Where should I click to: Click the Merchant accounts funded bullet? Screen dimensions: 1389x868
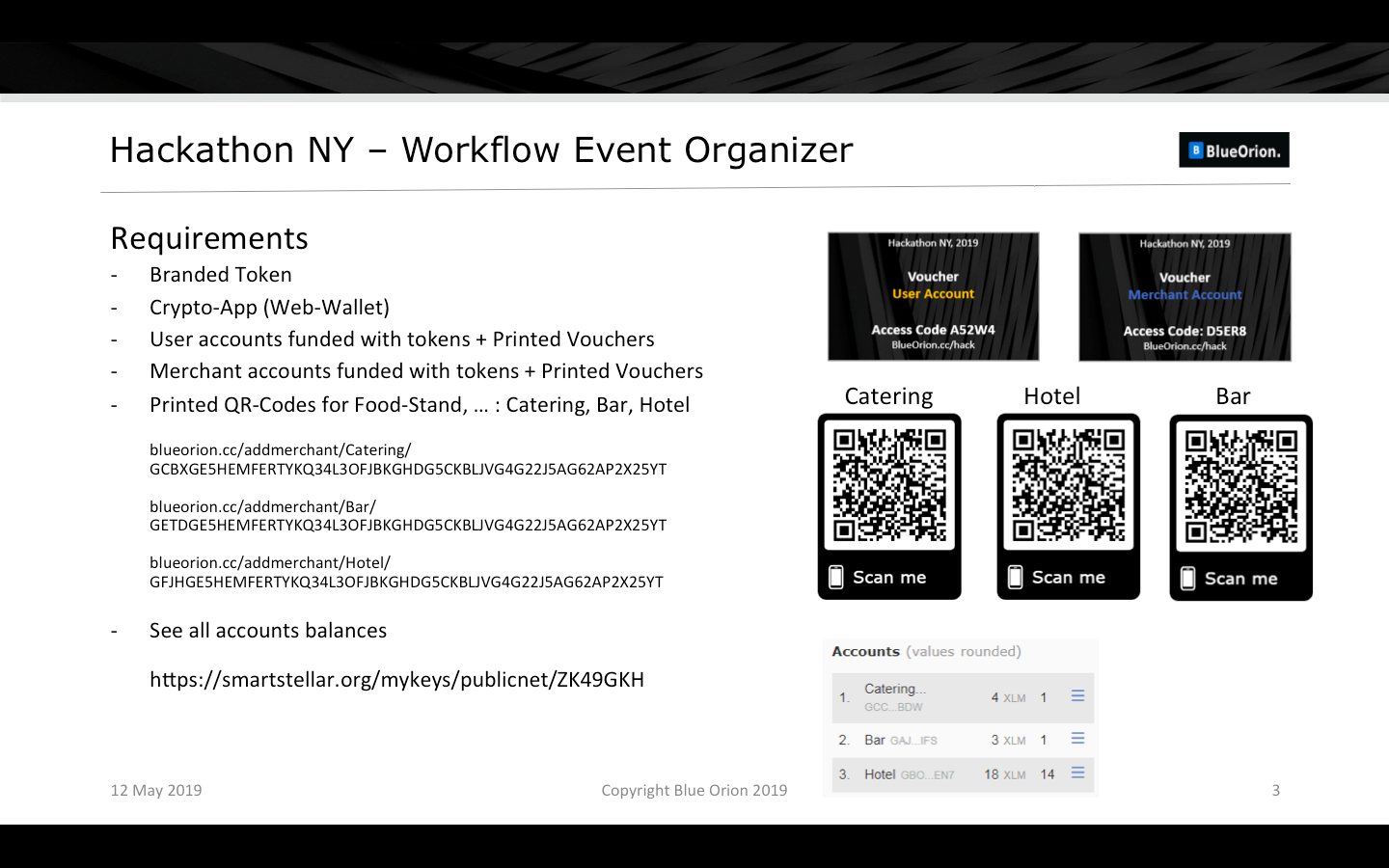(426, 371)
